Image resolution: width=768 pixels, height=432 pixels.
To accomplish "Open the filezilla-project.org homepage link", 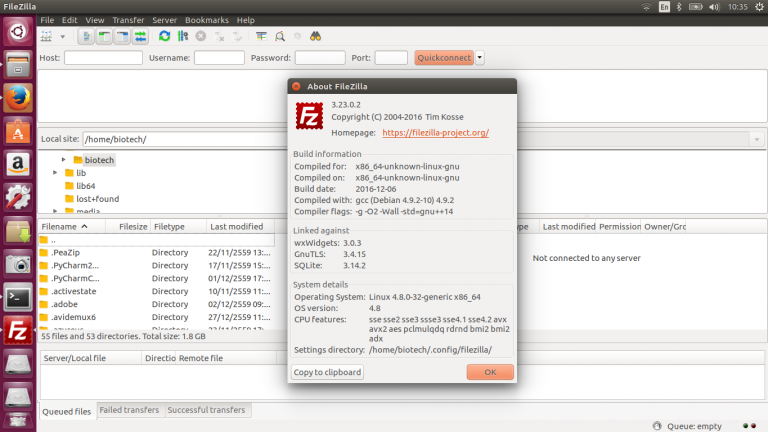I will pos(435,133).
